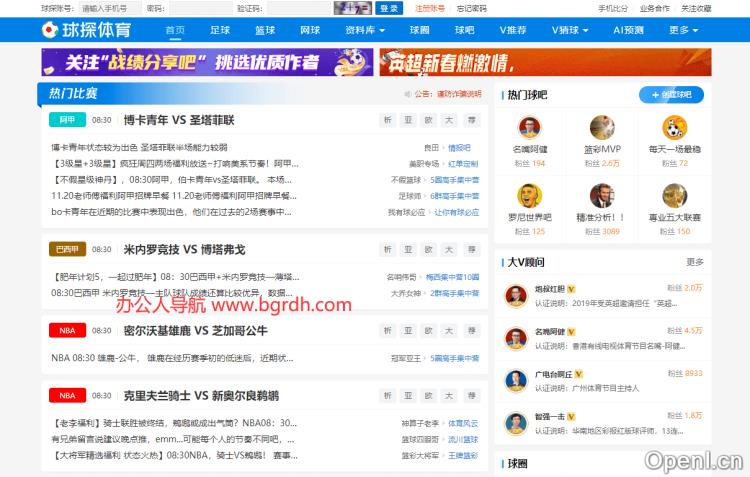
Task: Open match 博卡青年 VS 圣塔菲联
Action: pyautogui.click(x=179, y=120)
